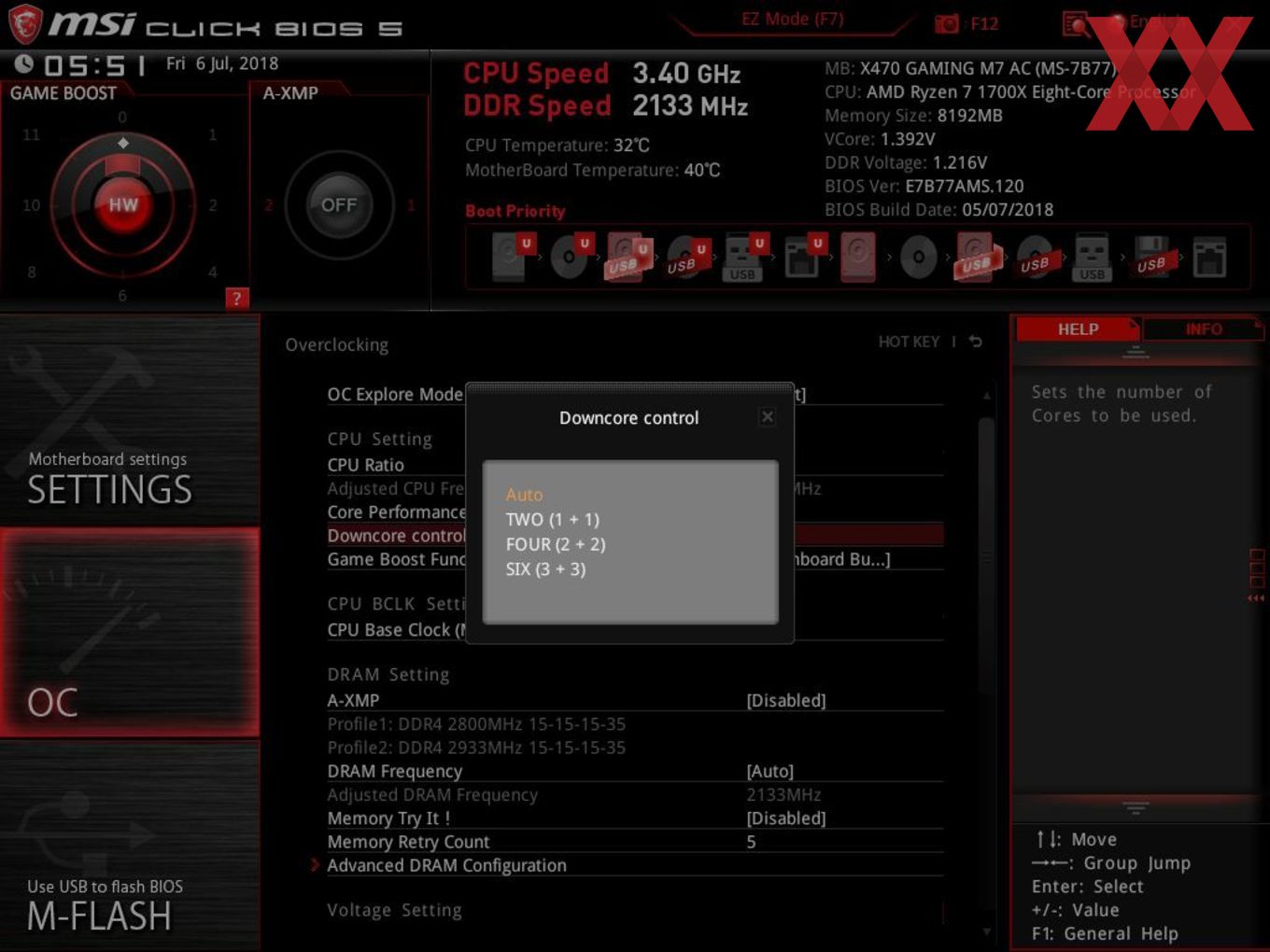Click the 'DRAM Setting' section heading
The image size is (1270, 952).
pos(388,675)
